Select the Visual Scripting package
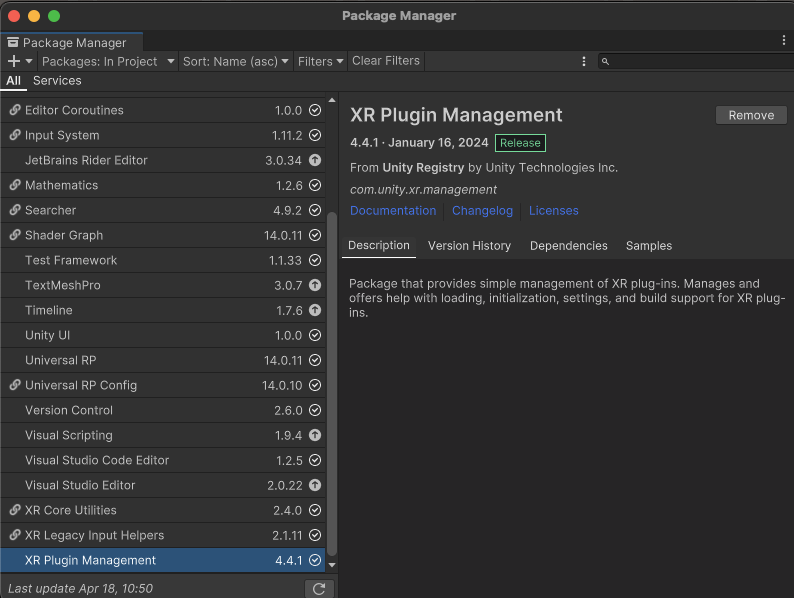This screenshot has width=794, height=598. pyautogui.click(x=163, y=435)
